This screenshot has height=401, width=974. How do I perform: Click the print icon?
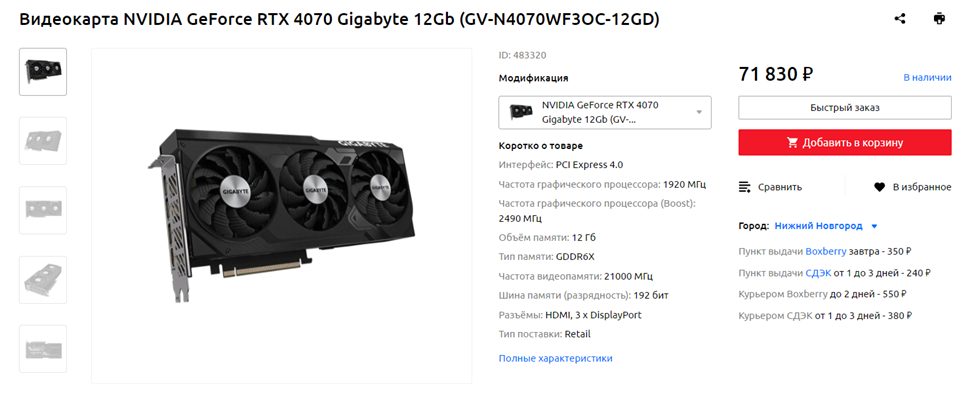click(939, 19)
